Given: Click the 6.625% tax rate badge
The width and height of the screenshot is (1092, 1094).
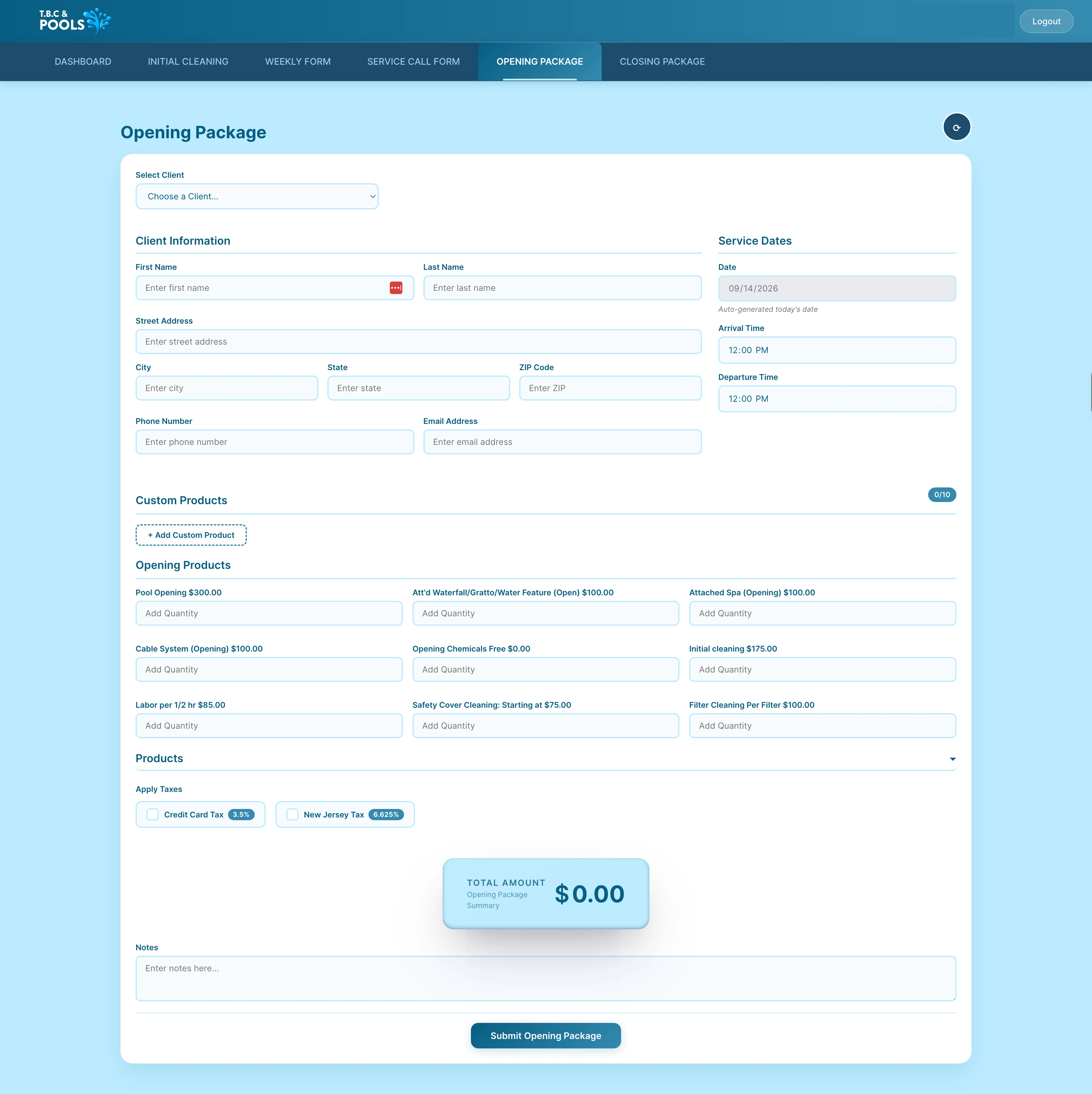Looking at the screenshot, I should 386,814.
